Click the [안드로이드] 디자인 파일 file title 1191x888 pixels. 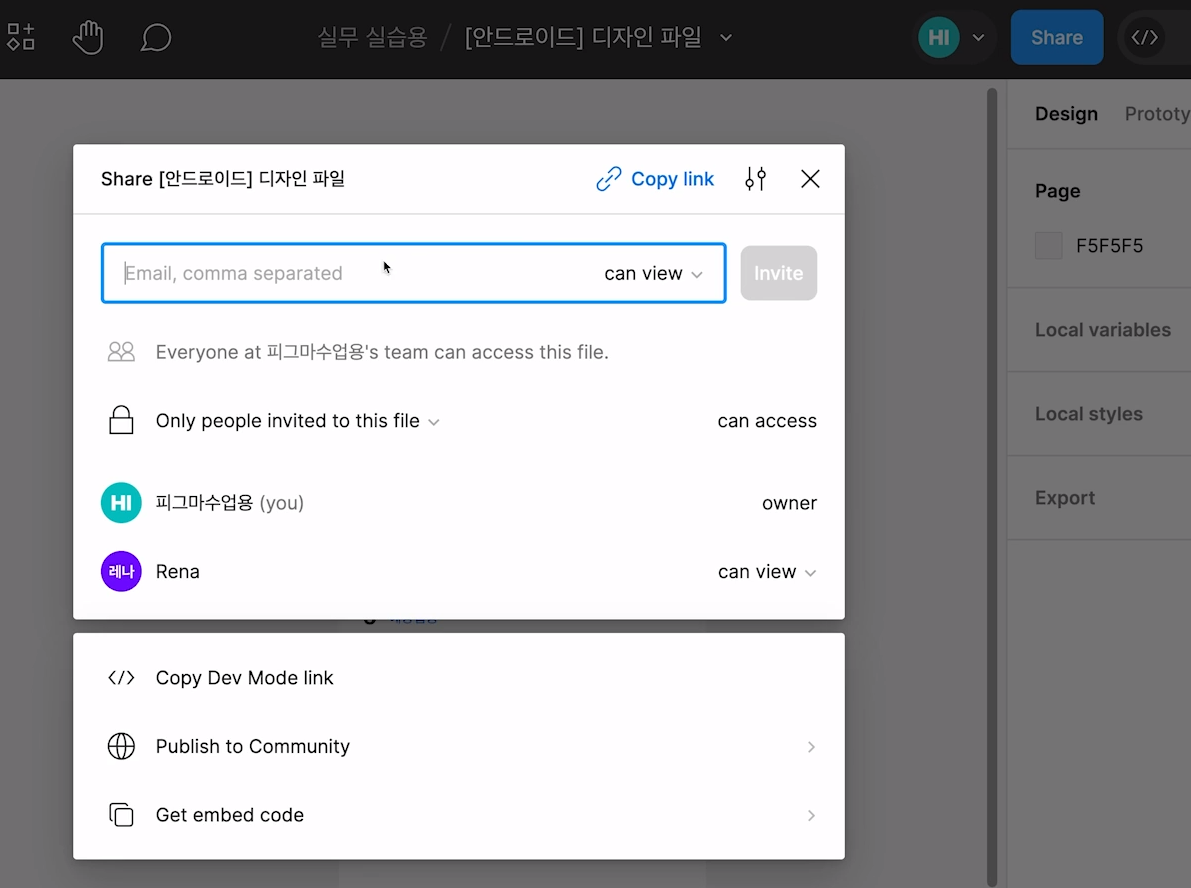(583, 37)
